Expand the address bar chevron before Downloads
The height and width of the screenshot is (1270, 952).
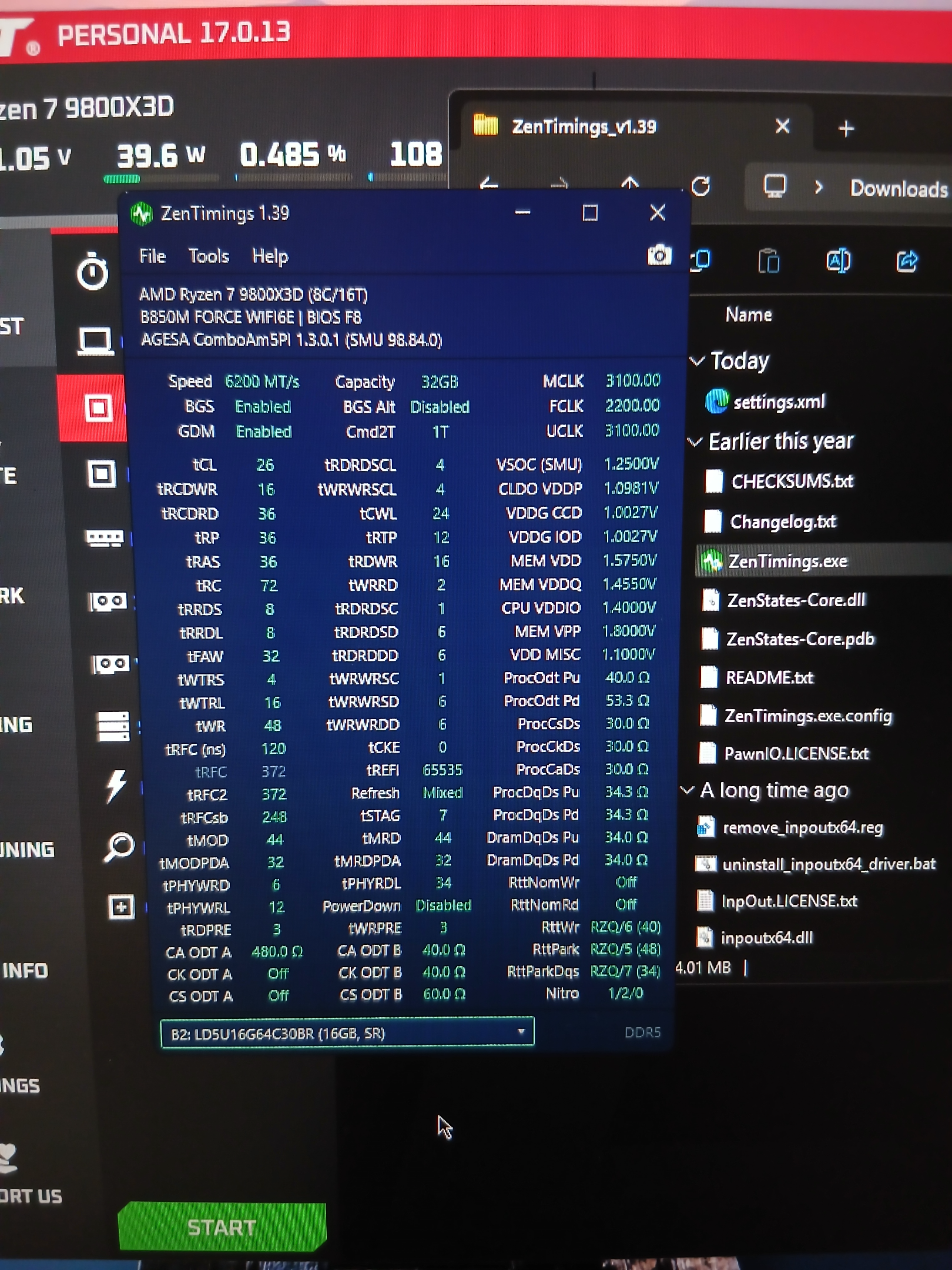819,188
